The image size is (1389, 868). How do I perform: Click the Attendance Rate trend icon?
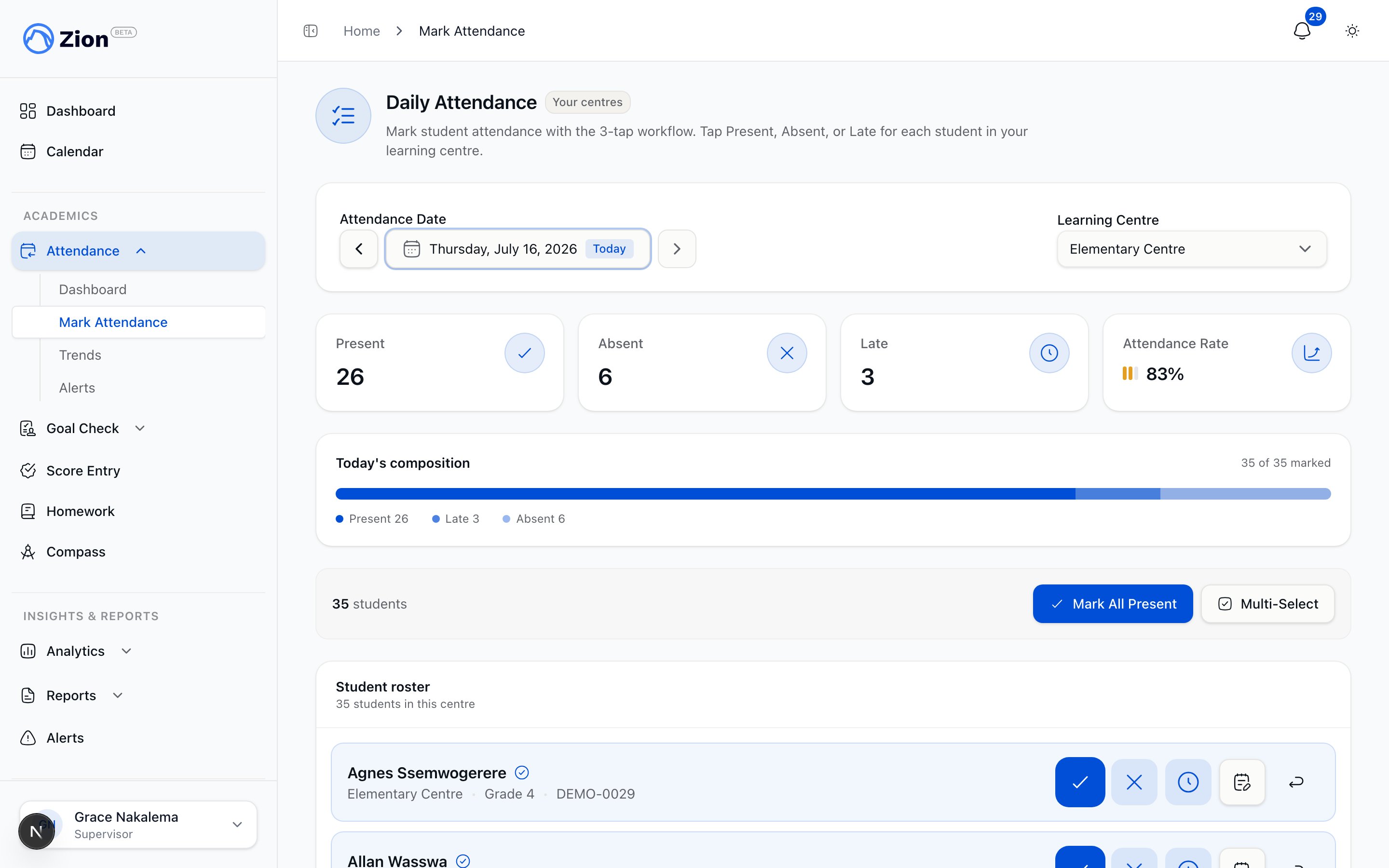(x=1311, y=353)
